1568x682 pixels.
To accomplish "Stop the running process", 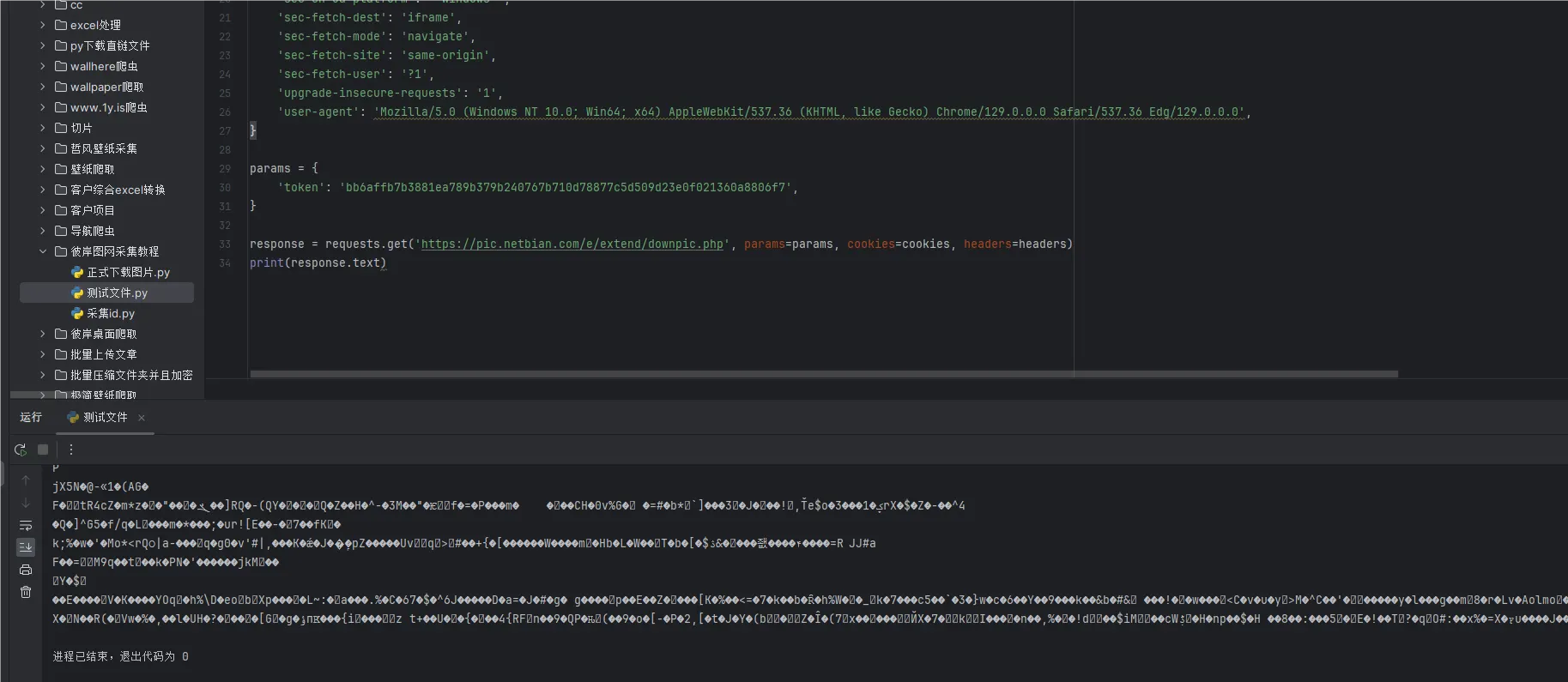I will coord(43,450).
